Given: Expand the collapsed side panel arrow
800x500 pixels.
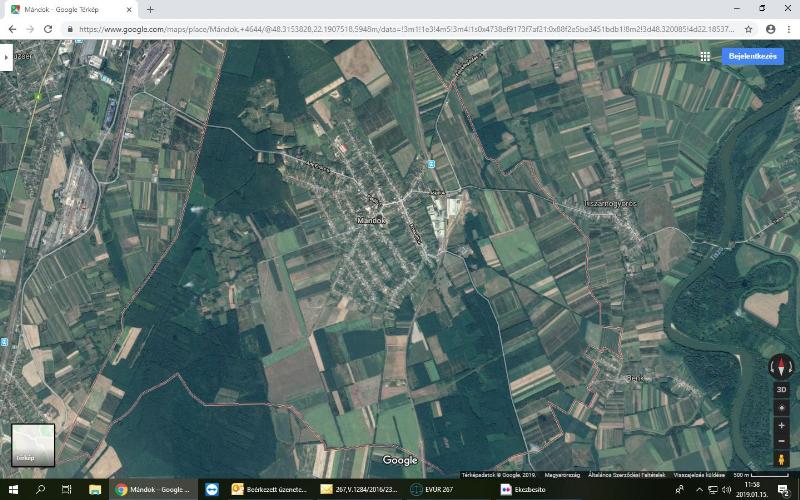Looking at the screenshot, I should pyautogui.click(x=6, y=57).
